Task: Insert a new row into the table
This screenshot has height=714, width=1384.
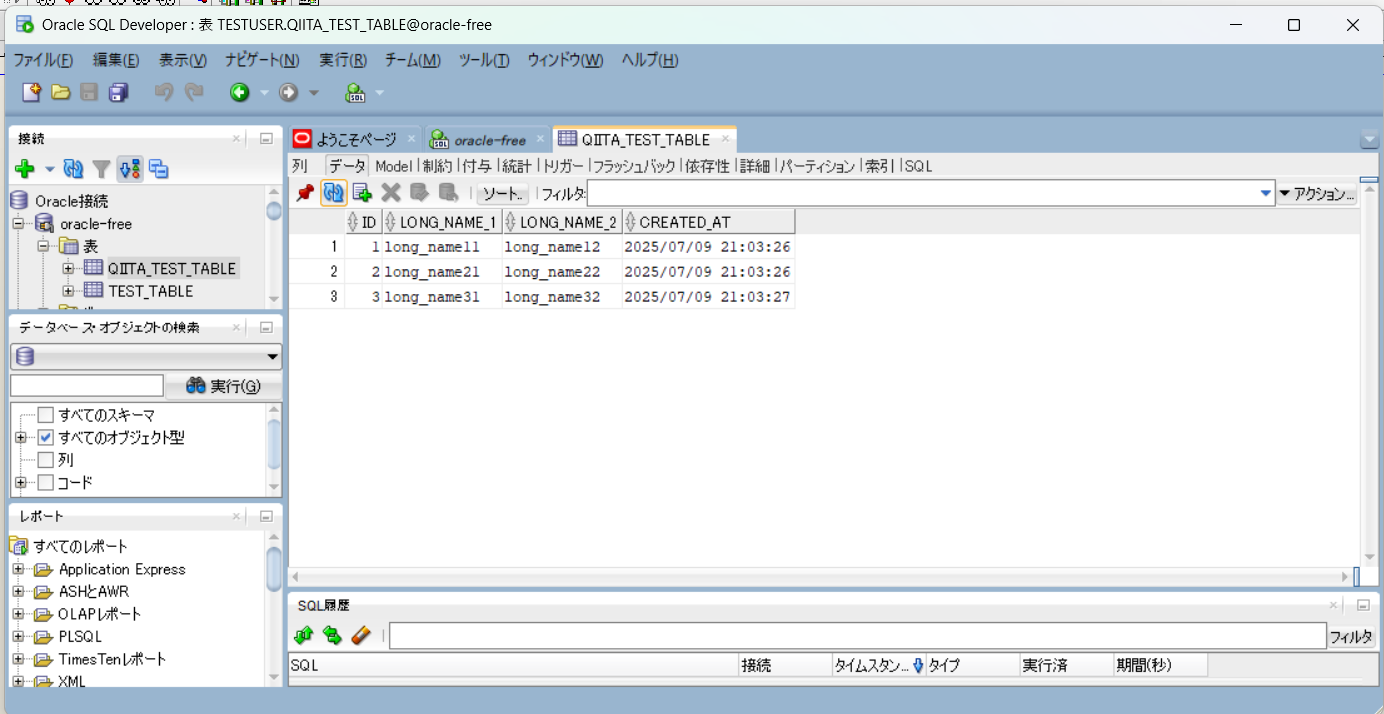Action: 362,193
